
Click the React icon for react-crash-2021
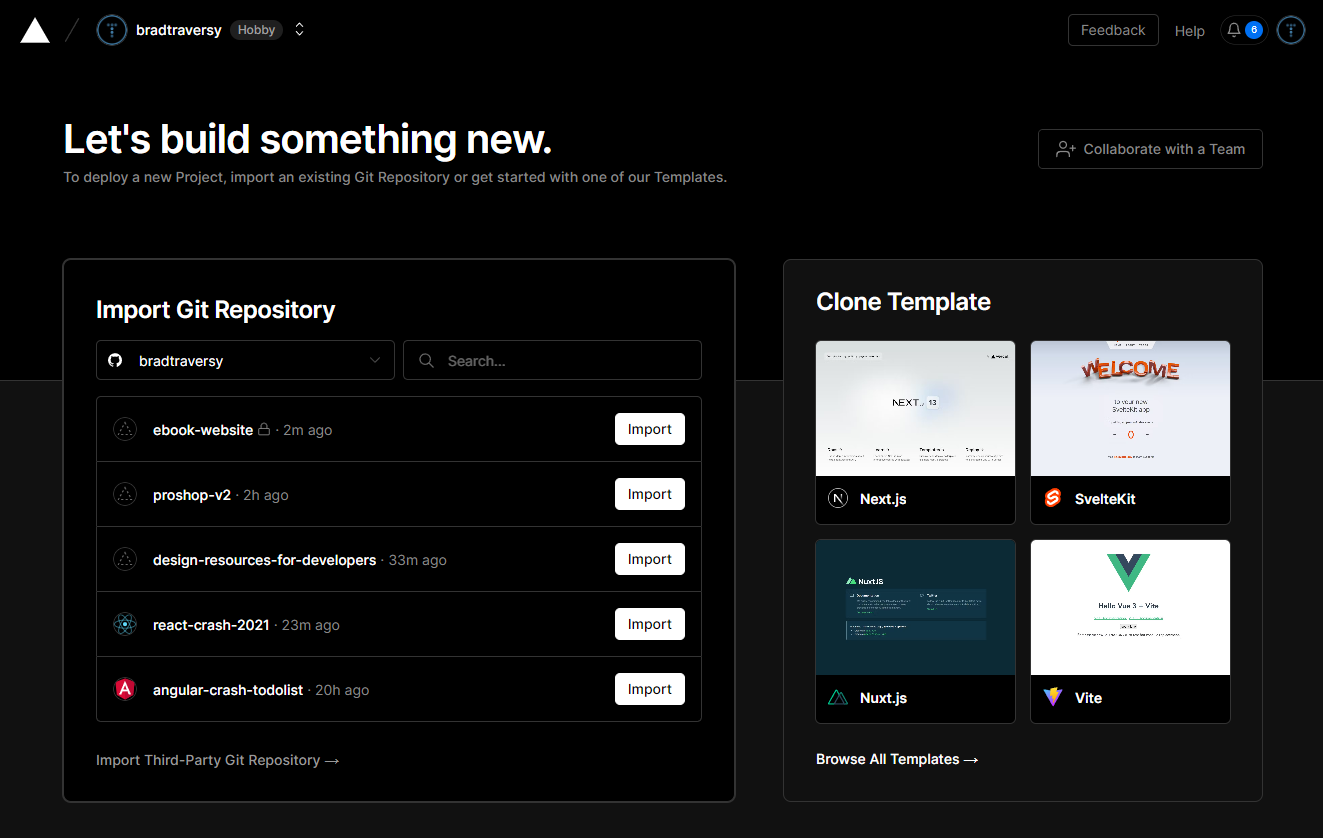(x=125, y=625)
